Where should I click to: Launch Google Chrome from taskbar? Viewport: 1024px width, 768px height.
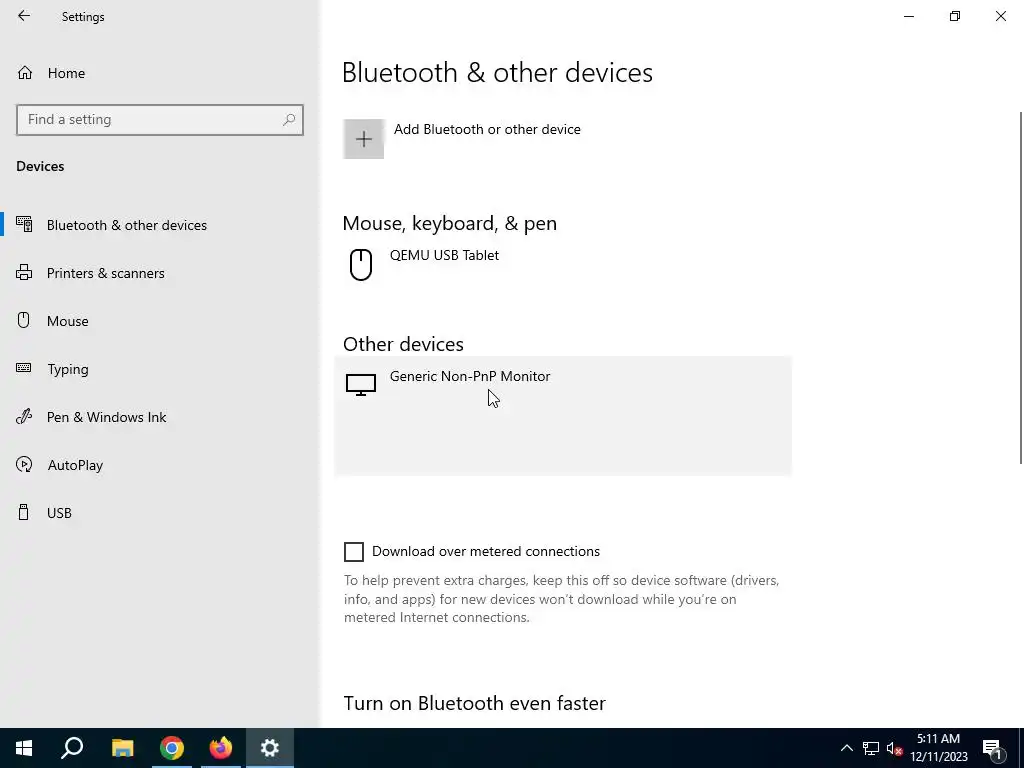(172, 748)
